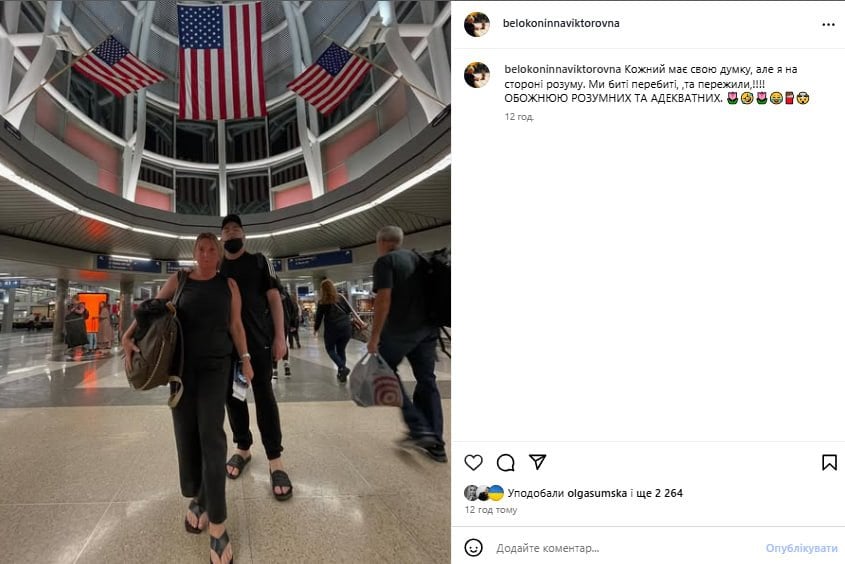The width and height of the screenshot is (845, 564).
Task: Click the avatar beside the caption
Action: [477, 75]
